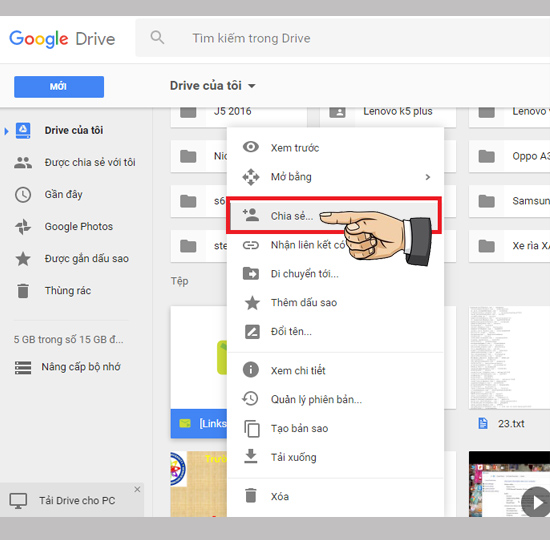Viewport: 550px width, 540px height.
Task: Click the Google Photos pinwheel icon
Action: (23, 227)
